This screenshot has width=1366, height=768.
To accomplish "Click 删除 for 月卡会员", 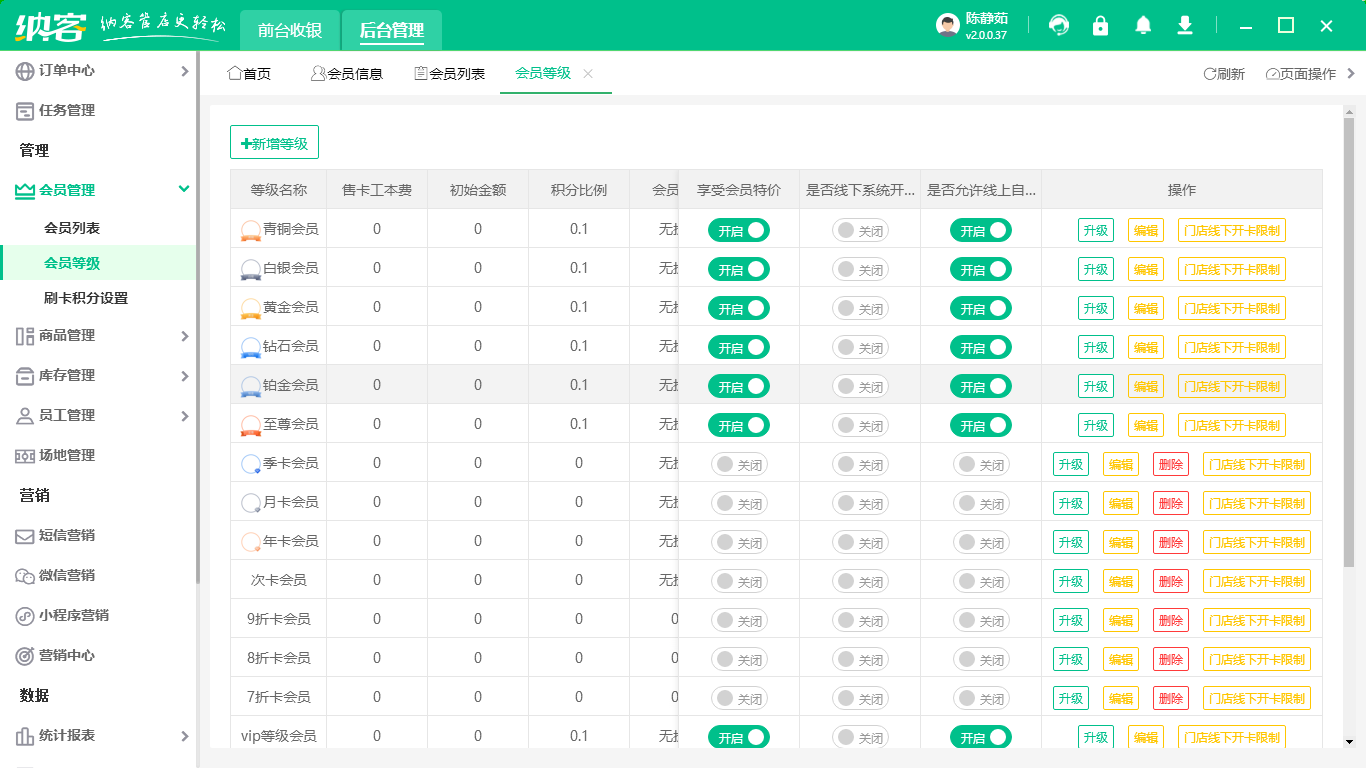I will coord(1170,504).
